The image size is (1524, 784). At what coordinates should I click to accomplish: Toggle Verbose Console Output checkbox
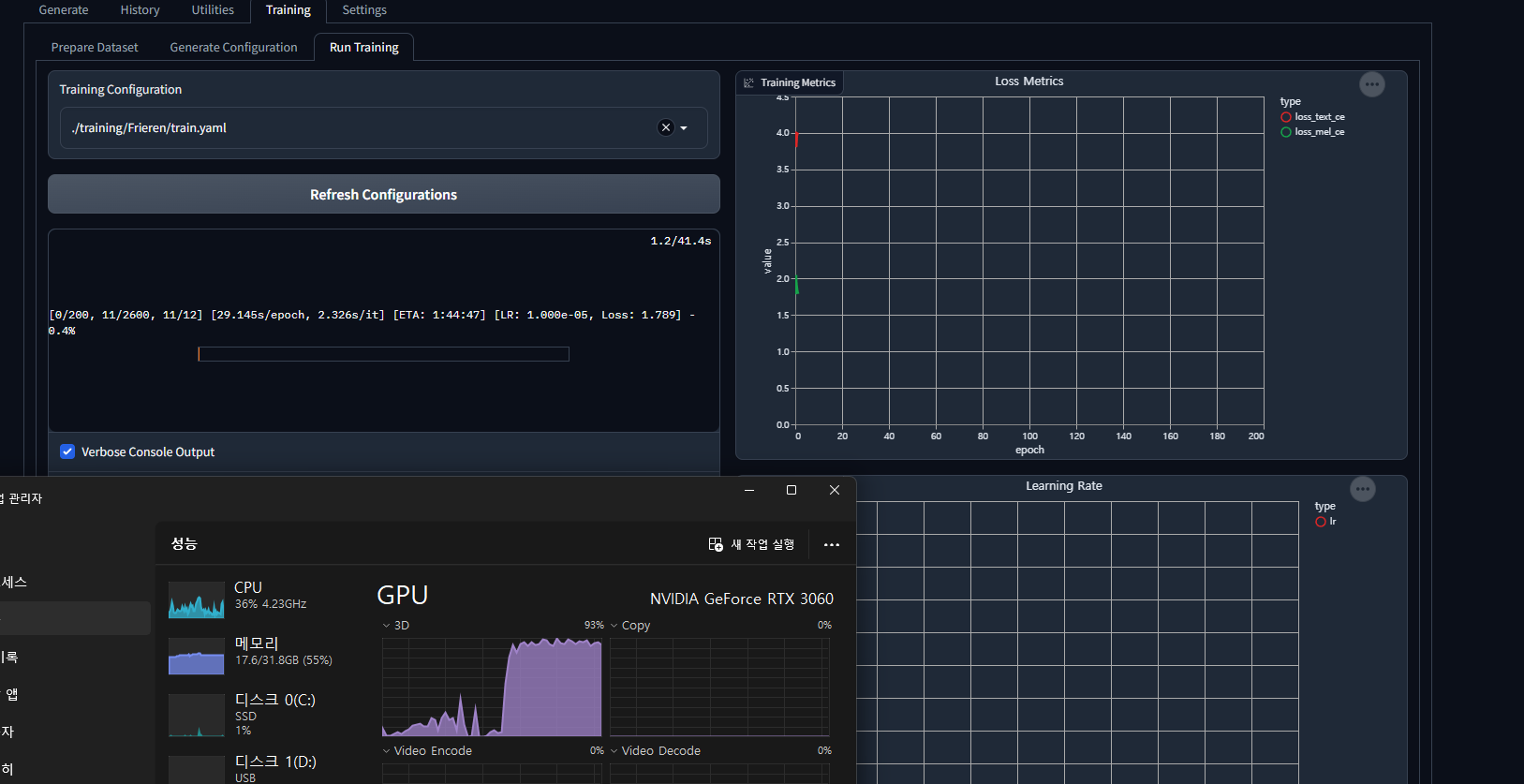click(x=67, y=451)
